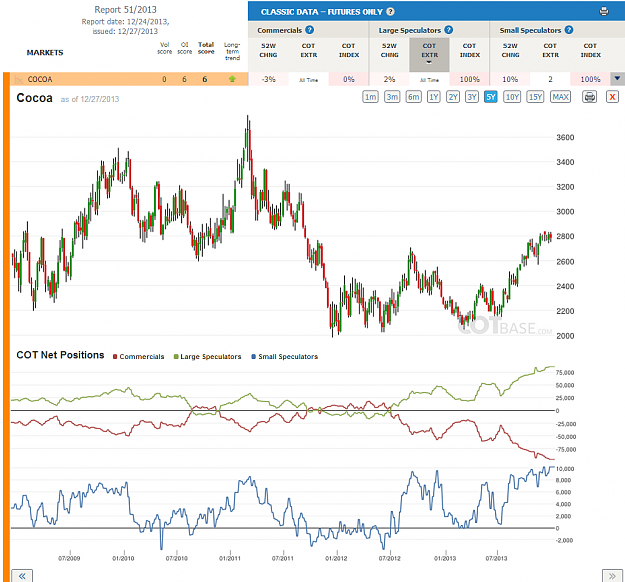The height and width of the screenshot is (582, 625).
Task: Open the Commercials help question icon
Action: (x=310, y=30)
